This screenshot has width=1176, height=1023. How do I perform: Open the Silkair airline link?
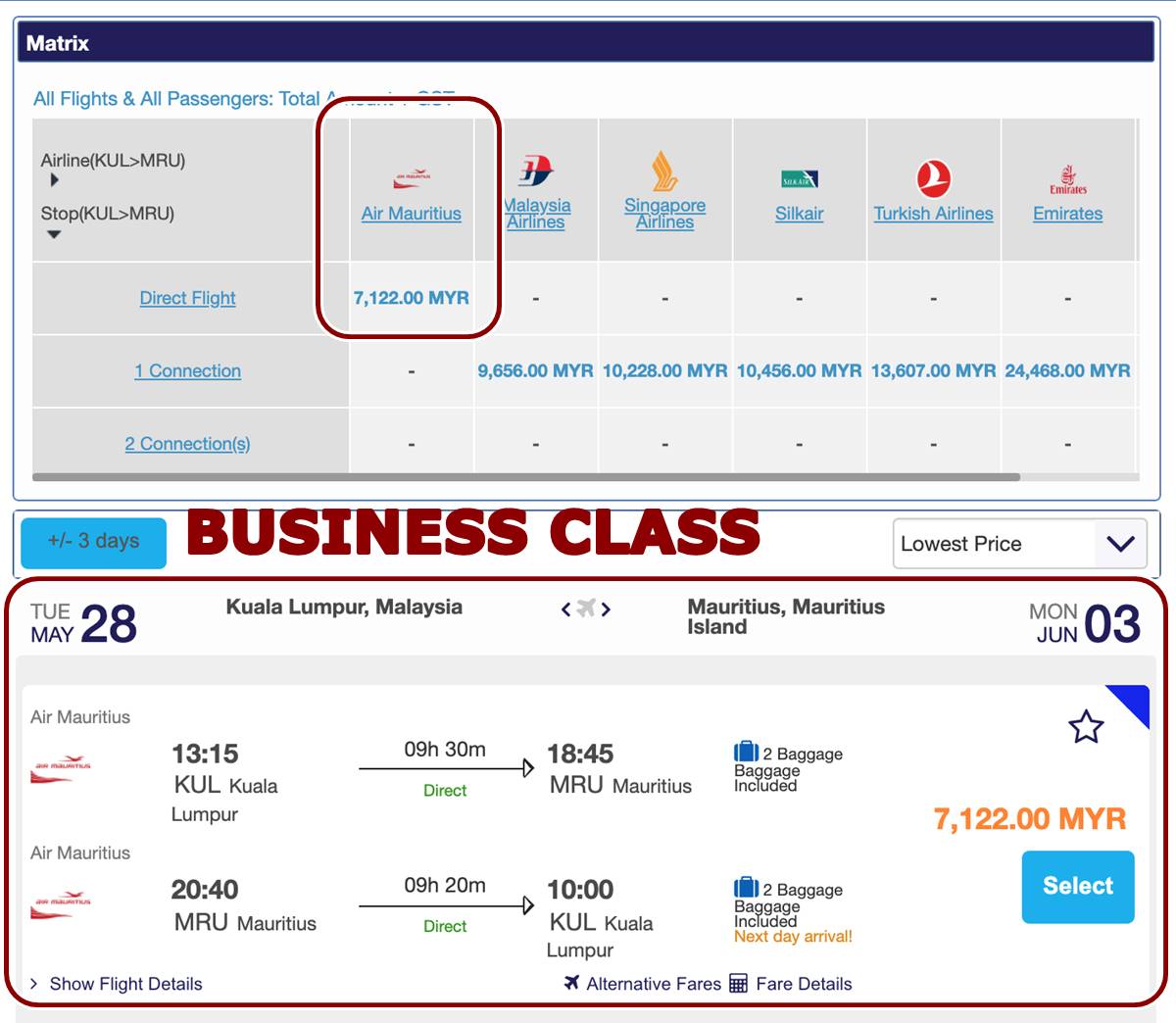[799, 214]
